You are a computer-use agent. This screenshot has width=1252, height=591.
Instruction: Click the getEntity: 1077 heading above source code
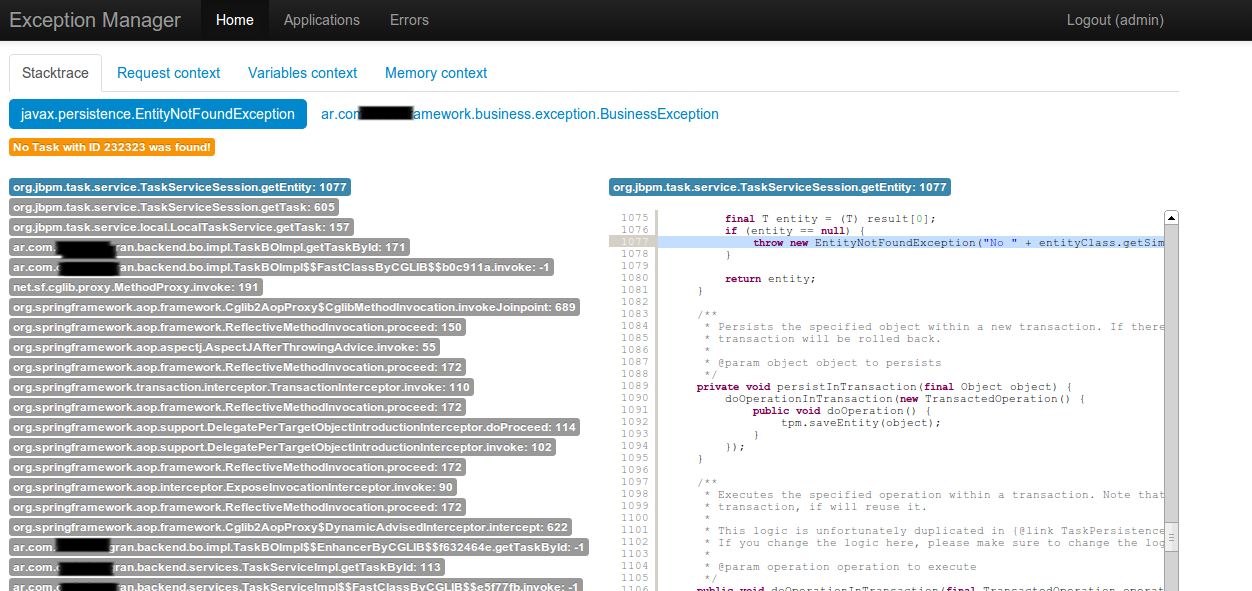coord(780,187)
